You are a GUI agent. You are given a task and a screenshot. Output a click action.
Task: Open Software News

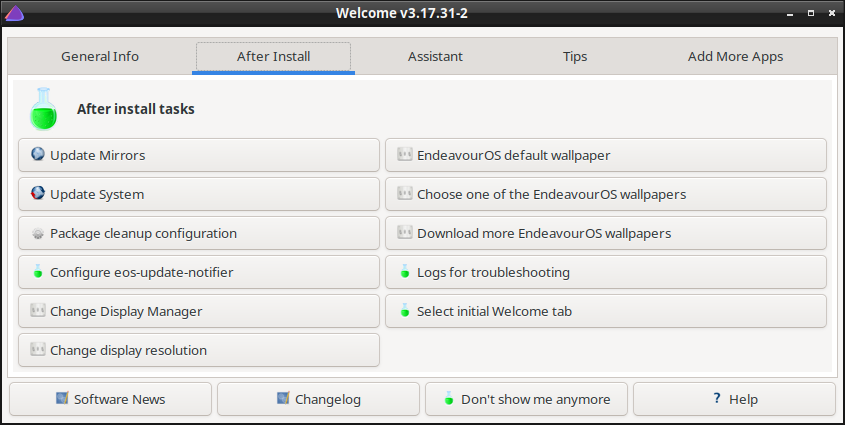[x=110, y=399]
